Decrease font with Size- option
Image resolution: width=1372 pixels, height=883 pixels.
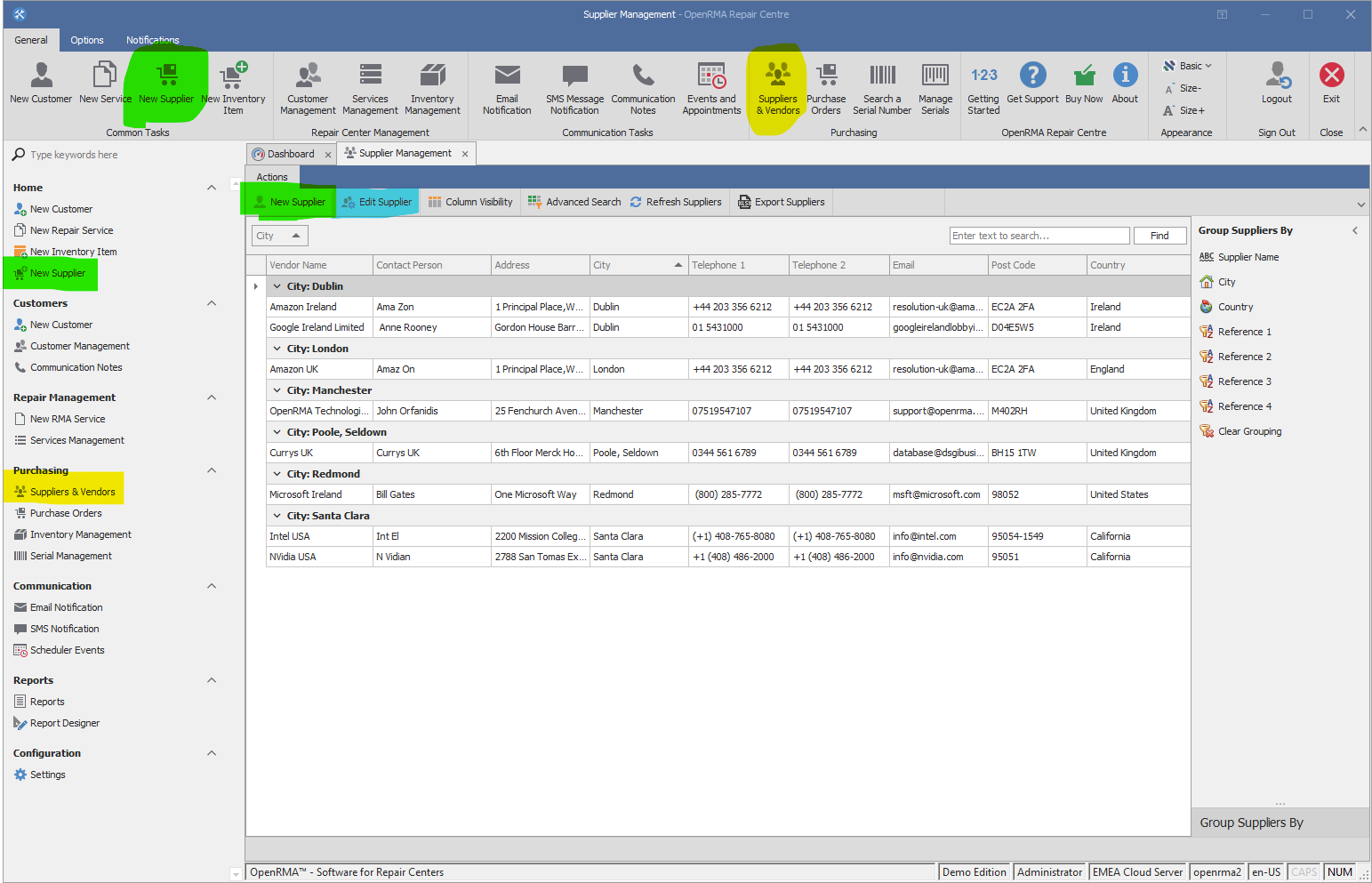(x=1183, y=88)
